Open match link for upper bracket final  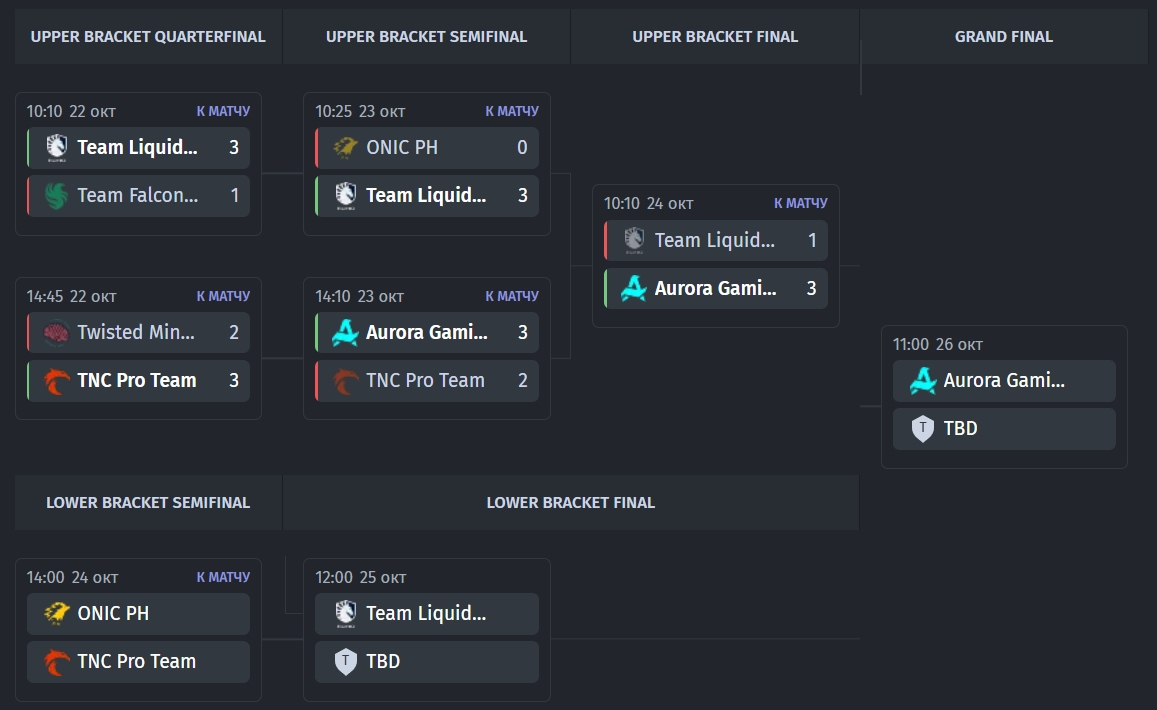point(800,203)
